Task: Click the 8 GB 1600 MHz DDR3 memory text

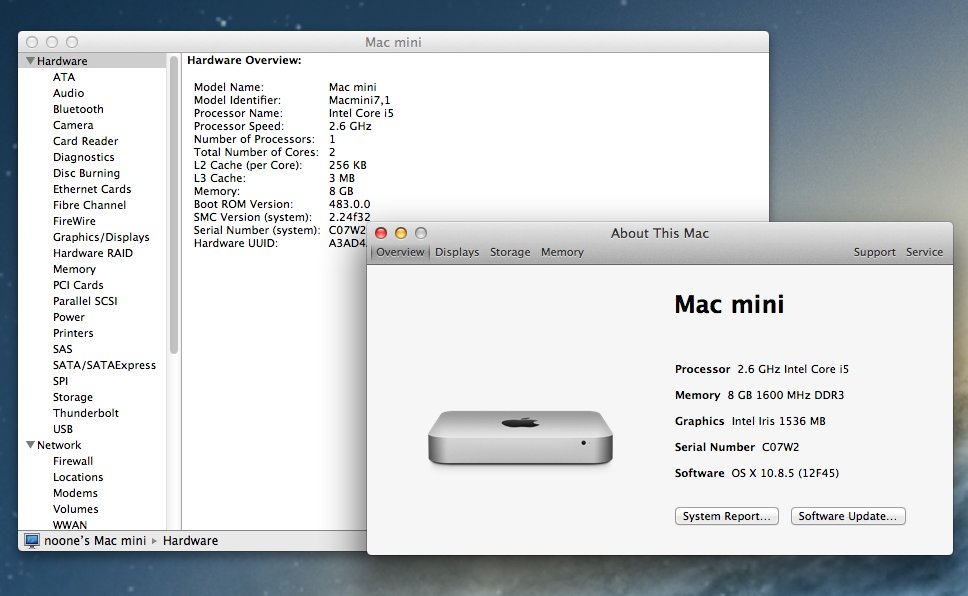Action: [786, 395]
